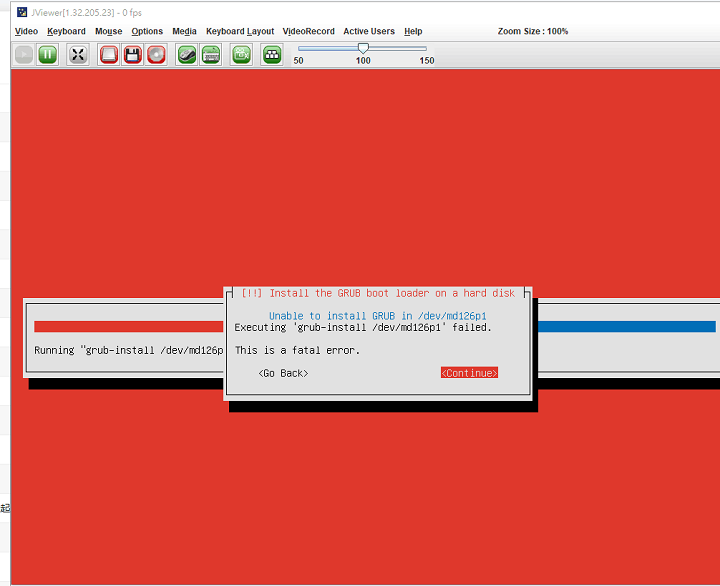Show the soft keyboard icon
This screenshot has width=720, height=586.
coord(211,55)
